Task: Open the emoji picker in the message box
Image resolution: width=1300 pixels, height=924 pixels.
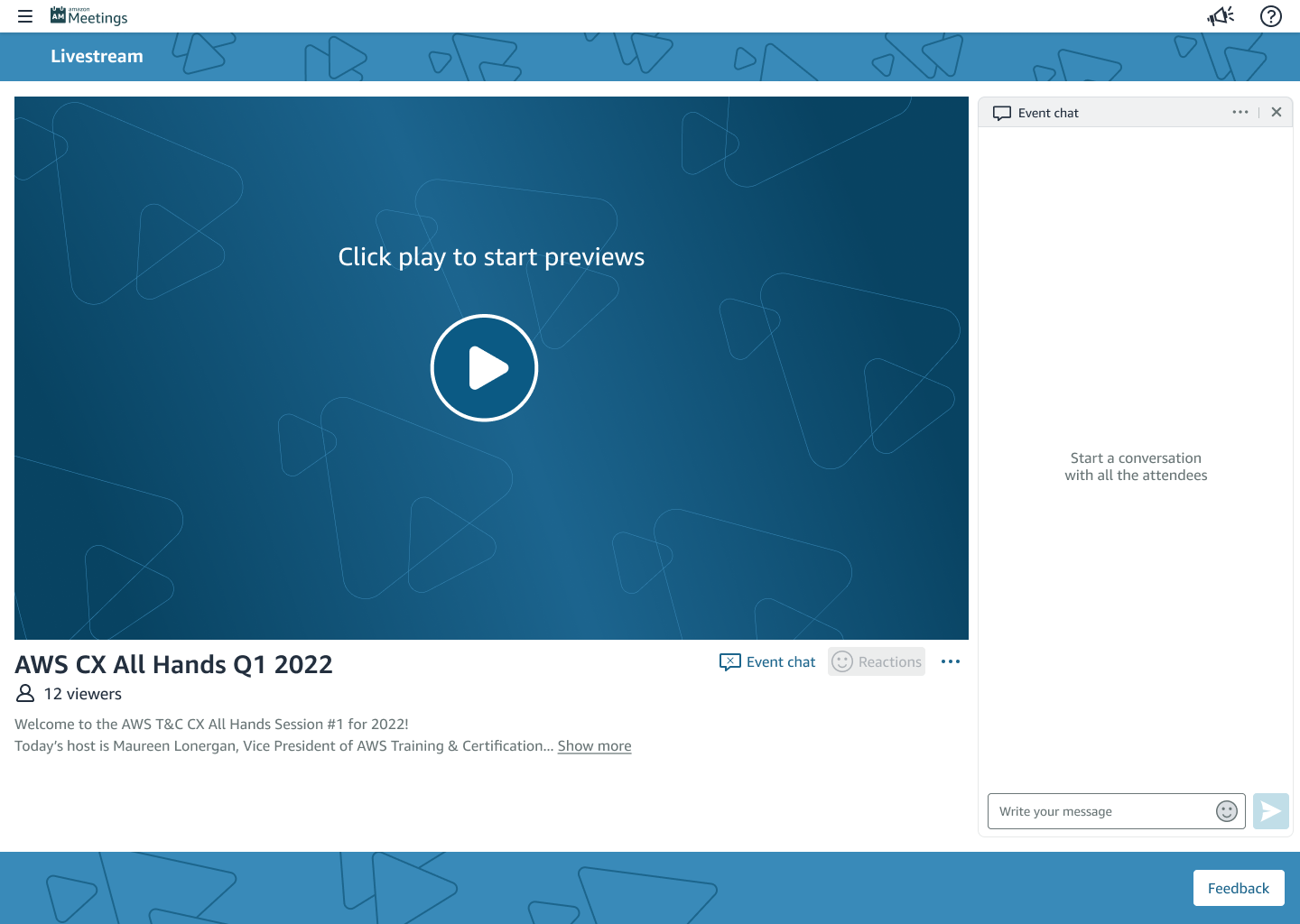Action: 1226,811
